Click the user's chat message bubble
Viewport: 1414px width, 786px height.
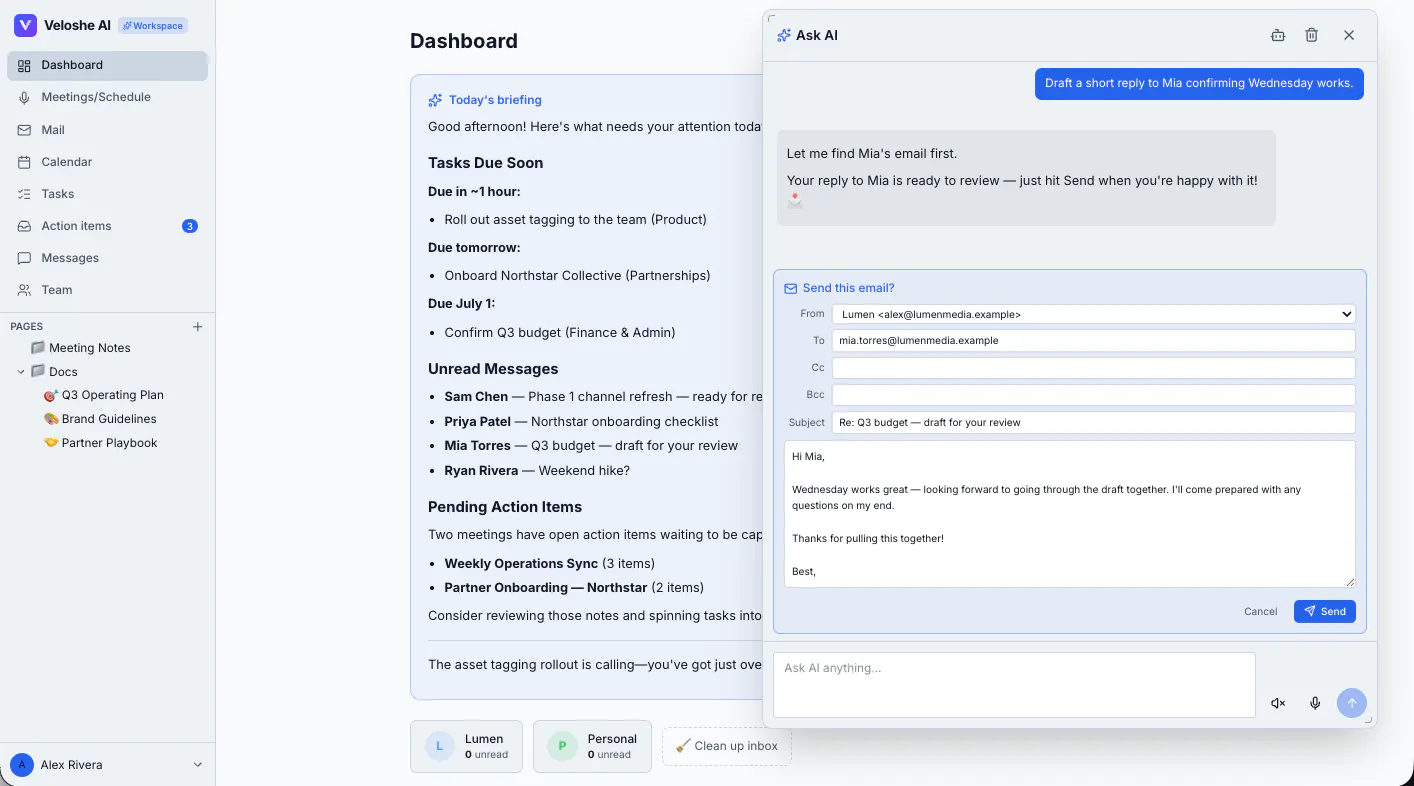(x=1199, y=83)
